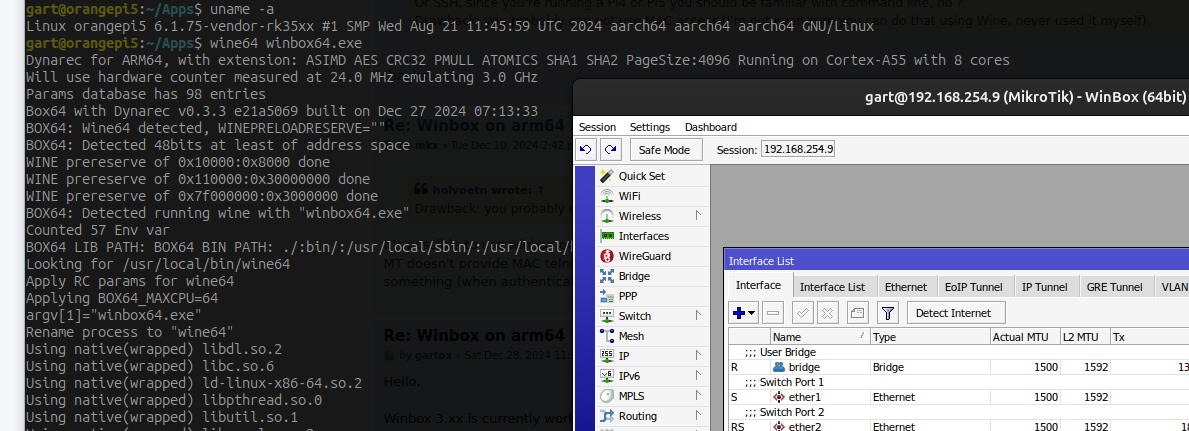This screenshot has height=431, width=1189.
Task: Click the 'RS' flag of ether2 row
Action: [737, 426]
